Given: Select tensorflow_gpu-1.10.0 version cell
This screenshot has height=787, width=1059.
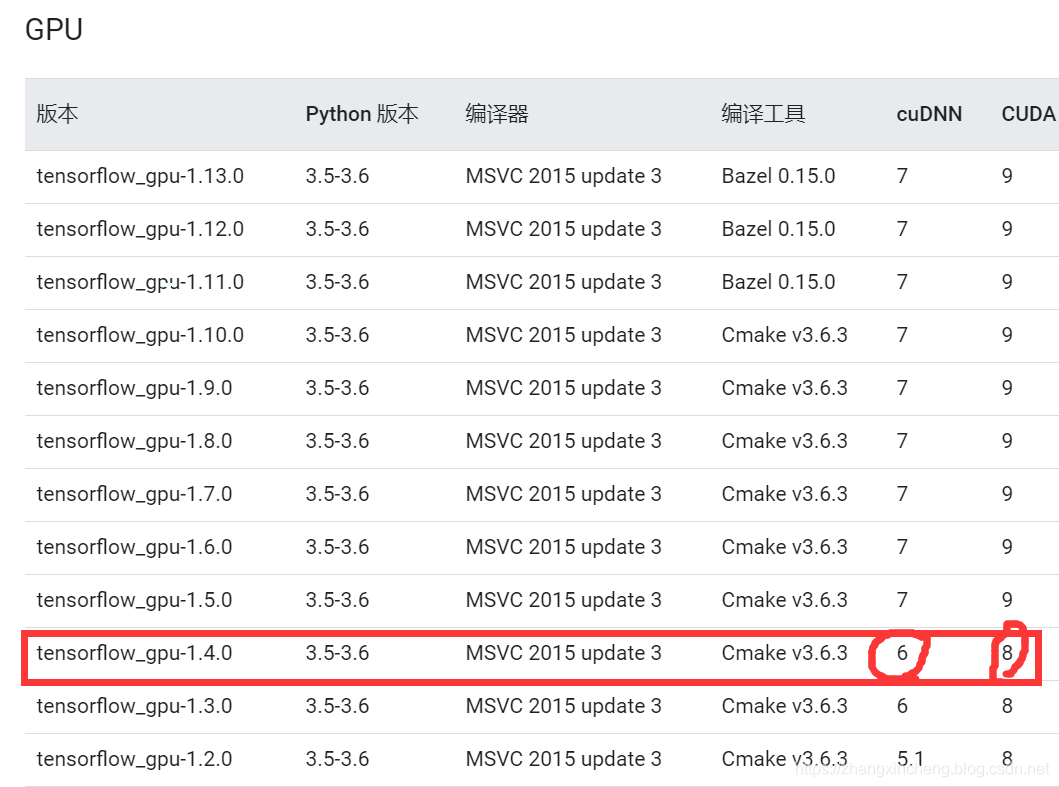Looking at the screenshot, I should [140, 335].
